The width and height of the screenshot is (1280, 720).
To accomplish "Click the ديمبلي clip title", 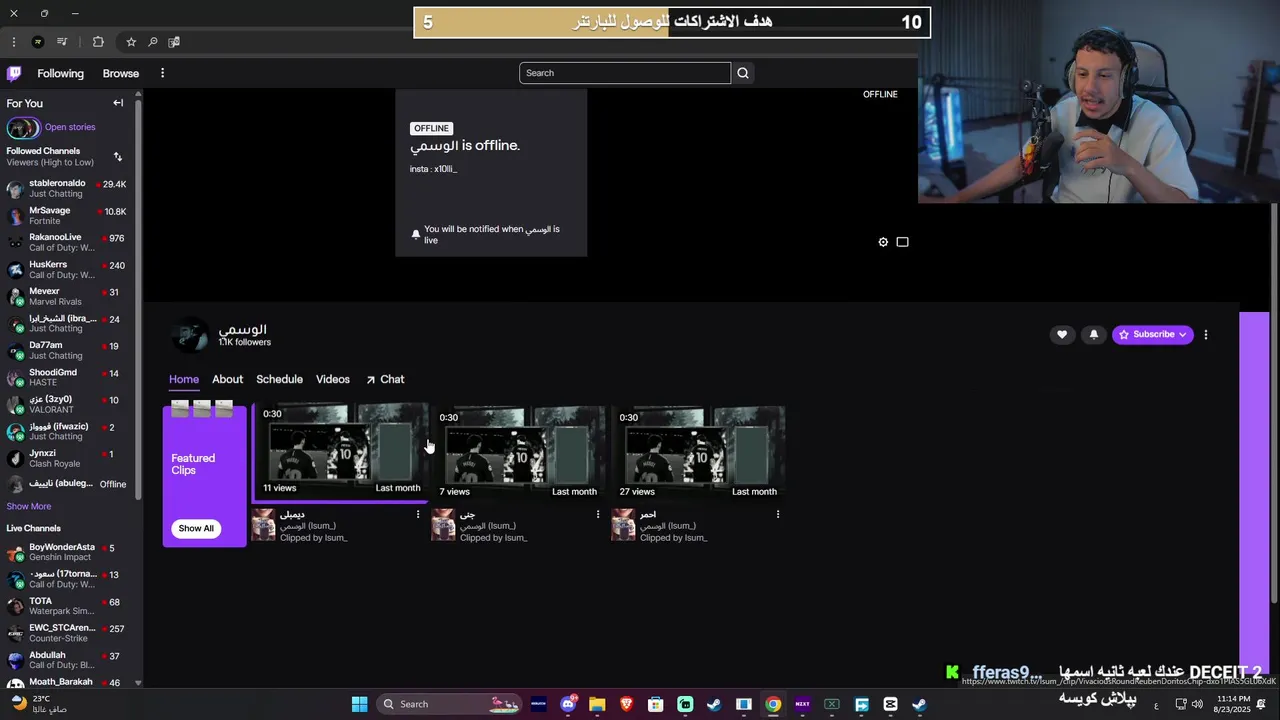I will pyautogui.click(x=292, y=514).
